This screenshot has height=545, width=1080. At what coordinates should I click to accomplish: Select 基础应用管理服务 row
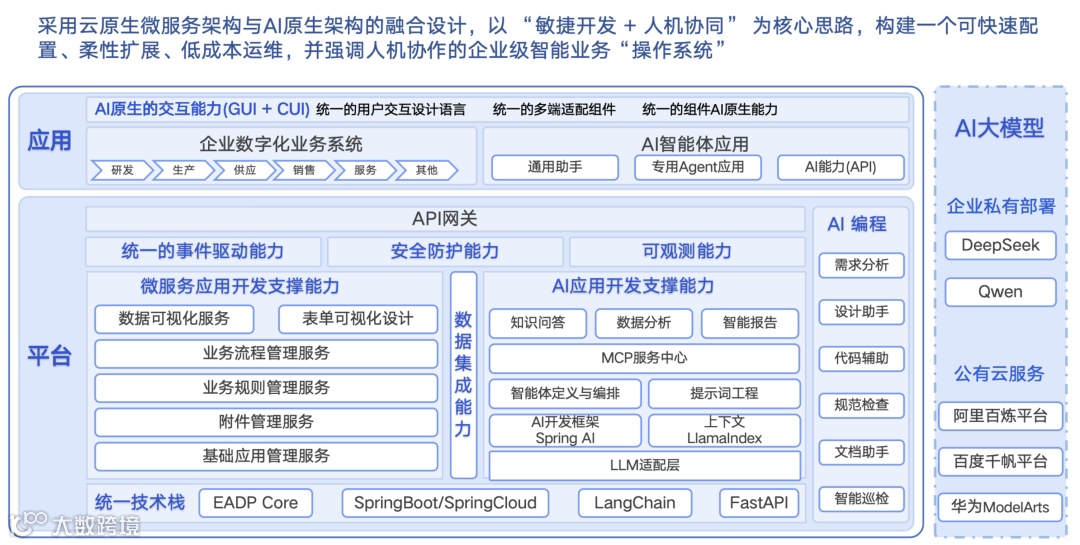[x=266, y=456]
